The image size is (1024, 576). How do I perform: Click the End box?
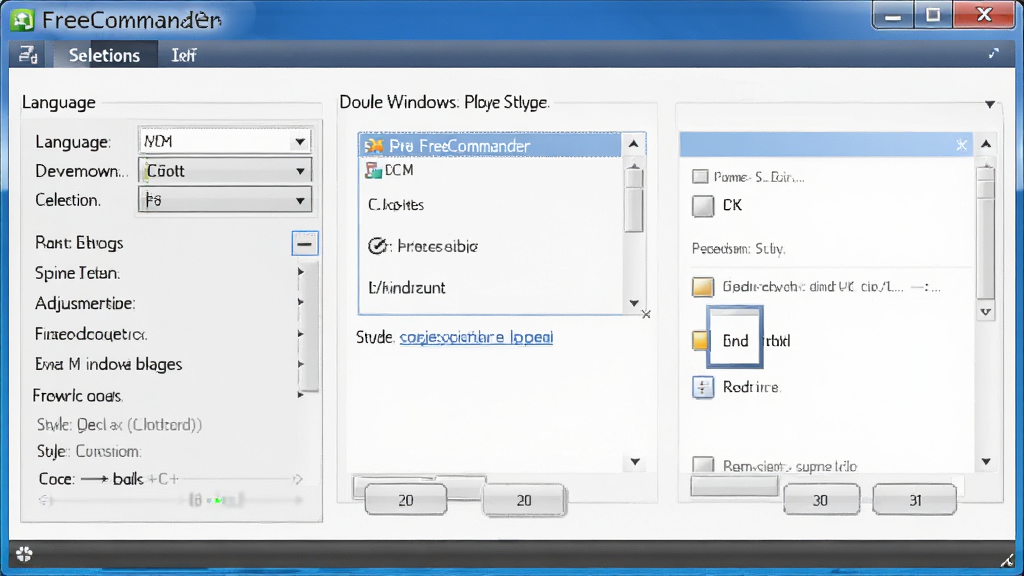pos(735,336)
